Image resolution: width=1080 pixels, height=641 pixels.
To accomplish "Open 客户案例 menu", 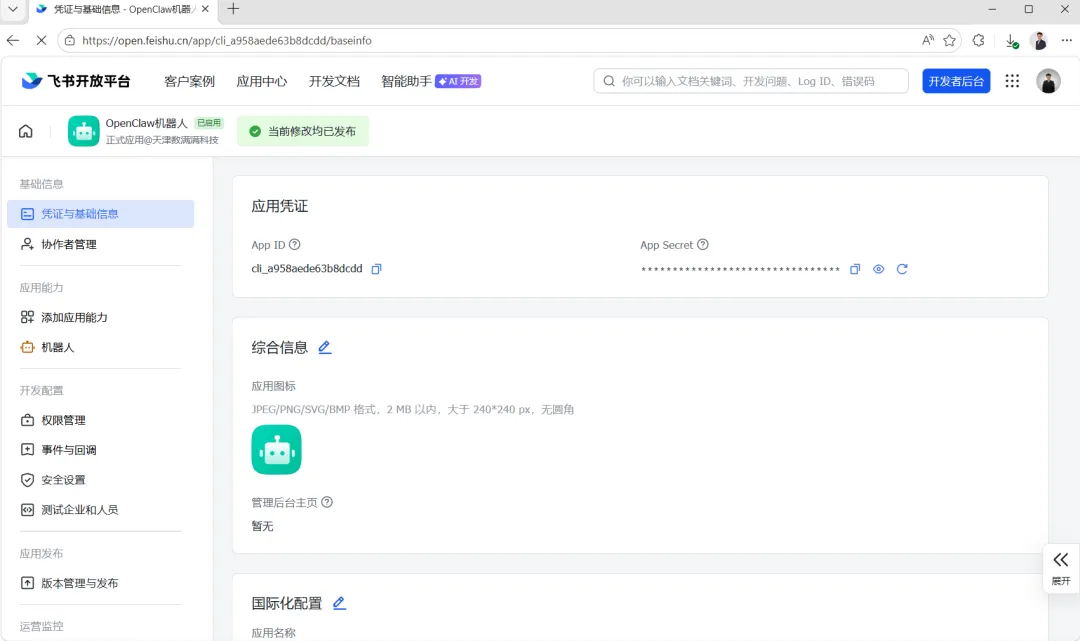I will (189, 81).
